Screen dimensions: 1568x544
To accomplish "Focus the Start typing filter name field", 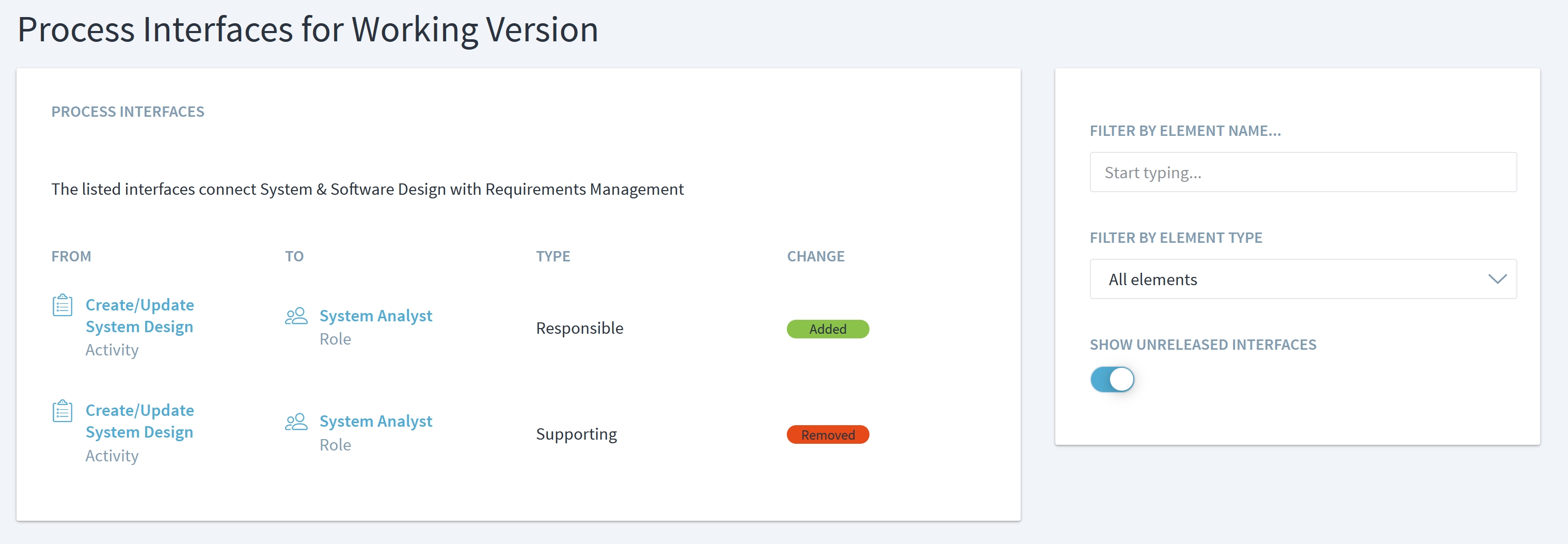I will click(1303, 173).
